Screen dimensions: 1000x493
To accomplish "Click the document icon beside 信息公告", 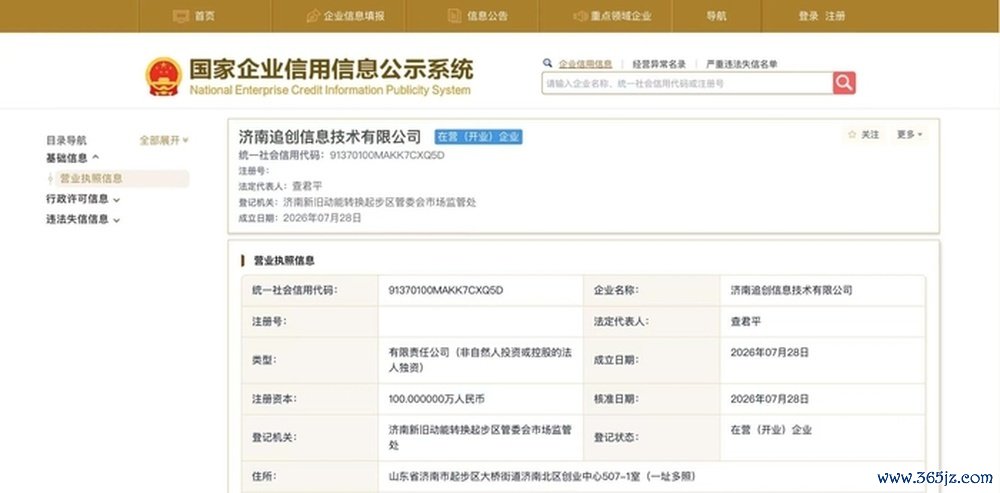I will (x=455, y=16).
